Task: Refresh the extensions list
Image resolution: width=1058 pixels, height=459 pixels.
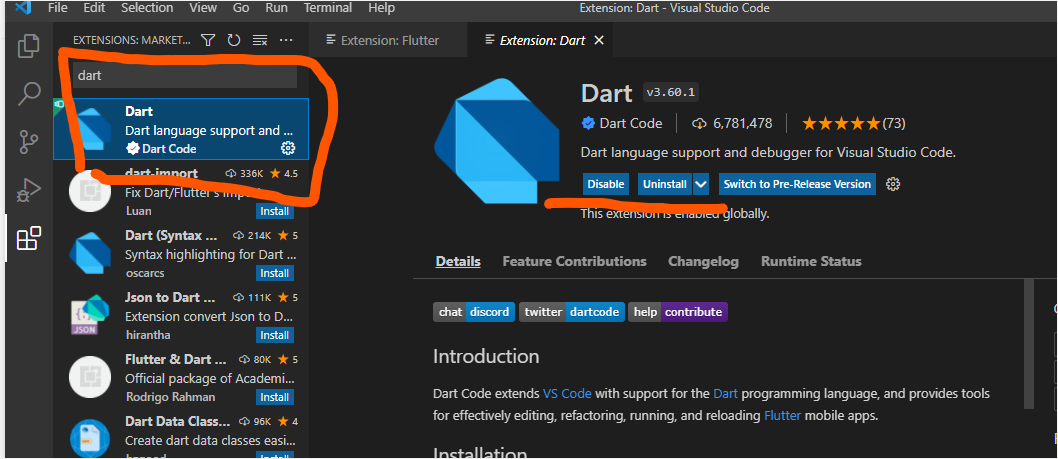Action: pos(234,40)
